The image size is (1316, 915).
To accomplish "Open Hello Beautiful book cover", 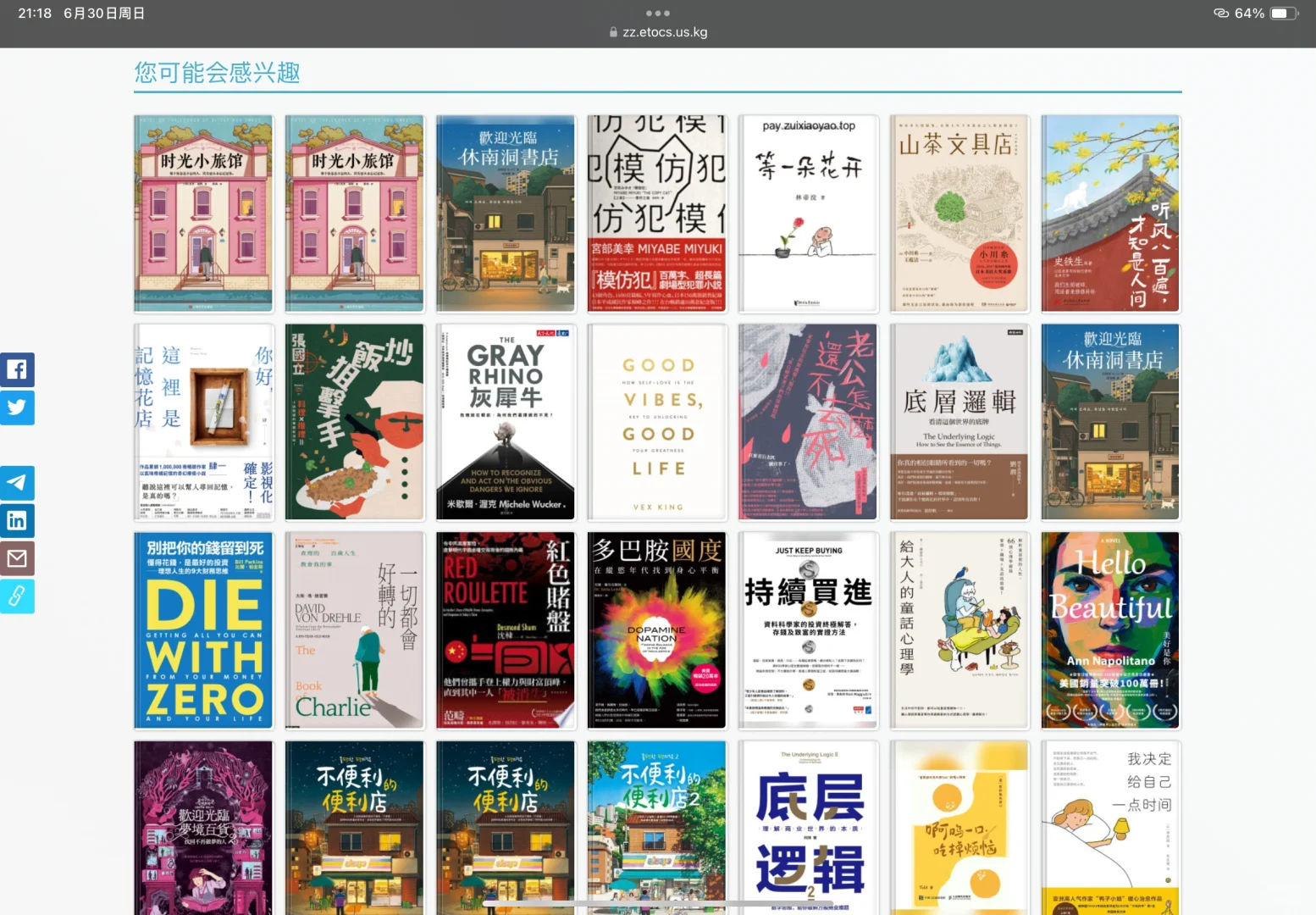I will [1110, 630].
